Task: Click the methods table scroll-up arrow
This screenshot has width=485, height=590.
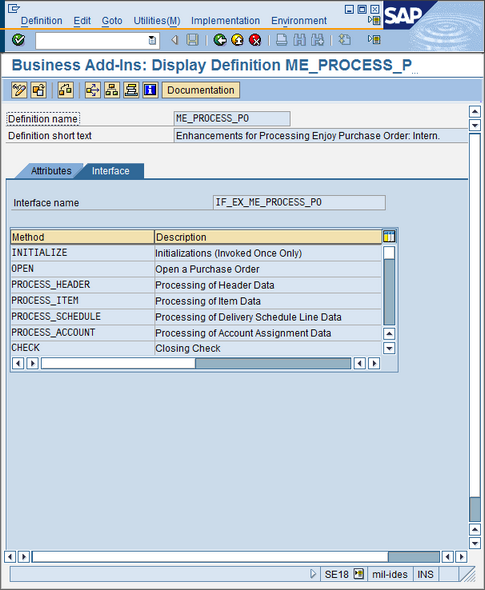Action: (389, 333)
